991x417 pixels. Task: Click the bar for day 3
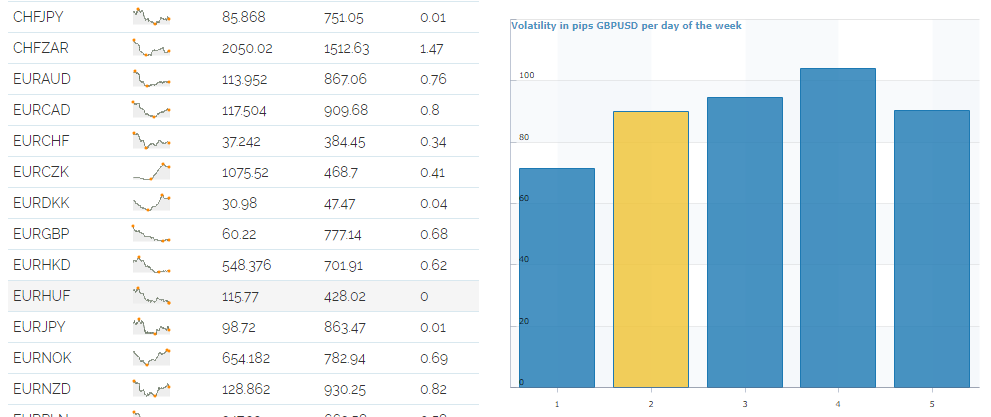click(745, 242)
